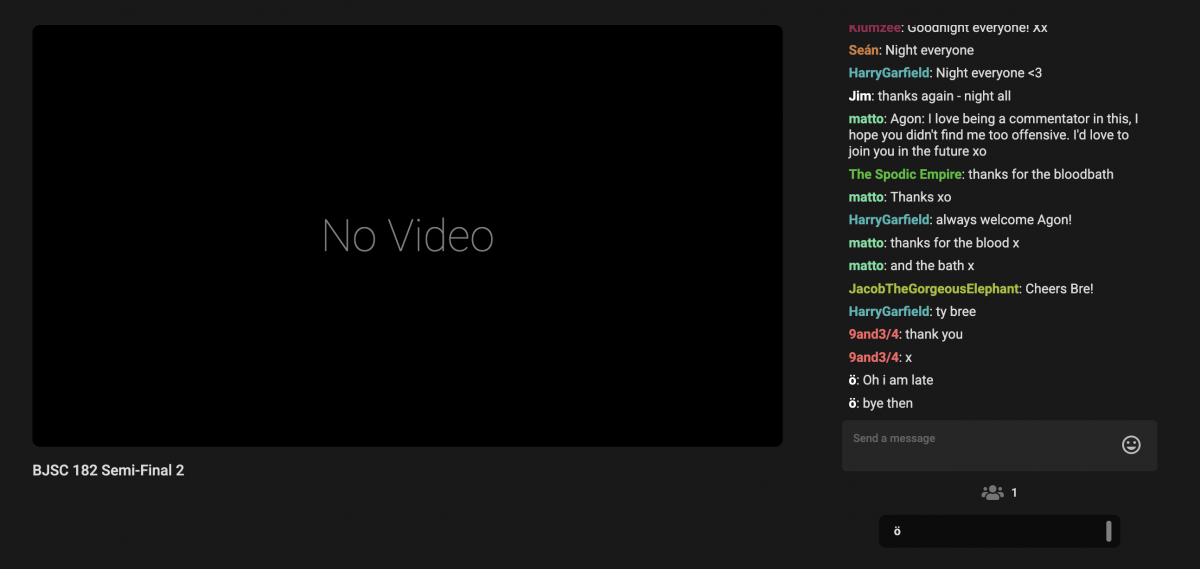Click the 'BJSC 182 Semi-Final 2' stream title

coord(108,470)
